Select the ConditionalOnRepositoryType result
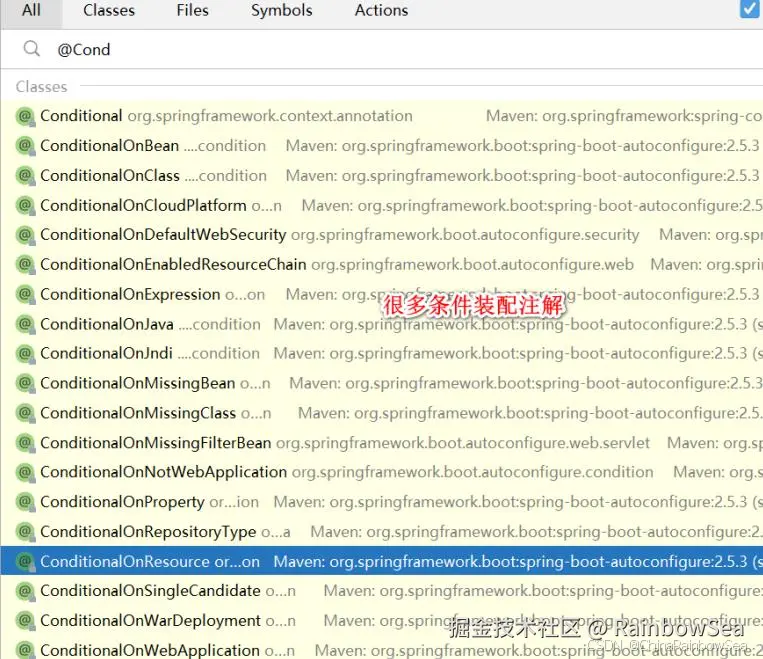The image size is (763, 659). coord(382,531)
